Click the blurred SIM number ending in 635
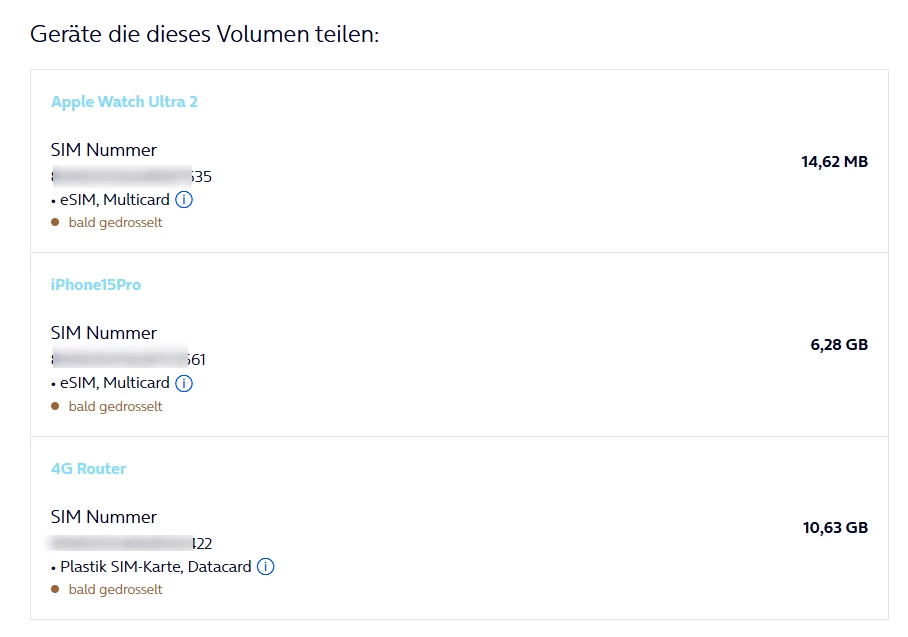 click(131, 177)
